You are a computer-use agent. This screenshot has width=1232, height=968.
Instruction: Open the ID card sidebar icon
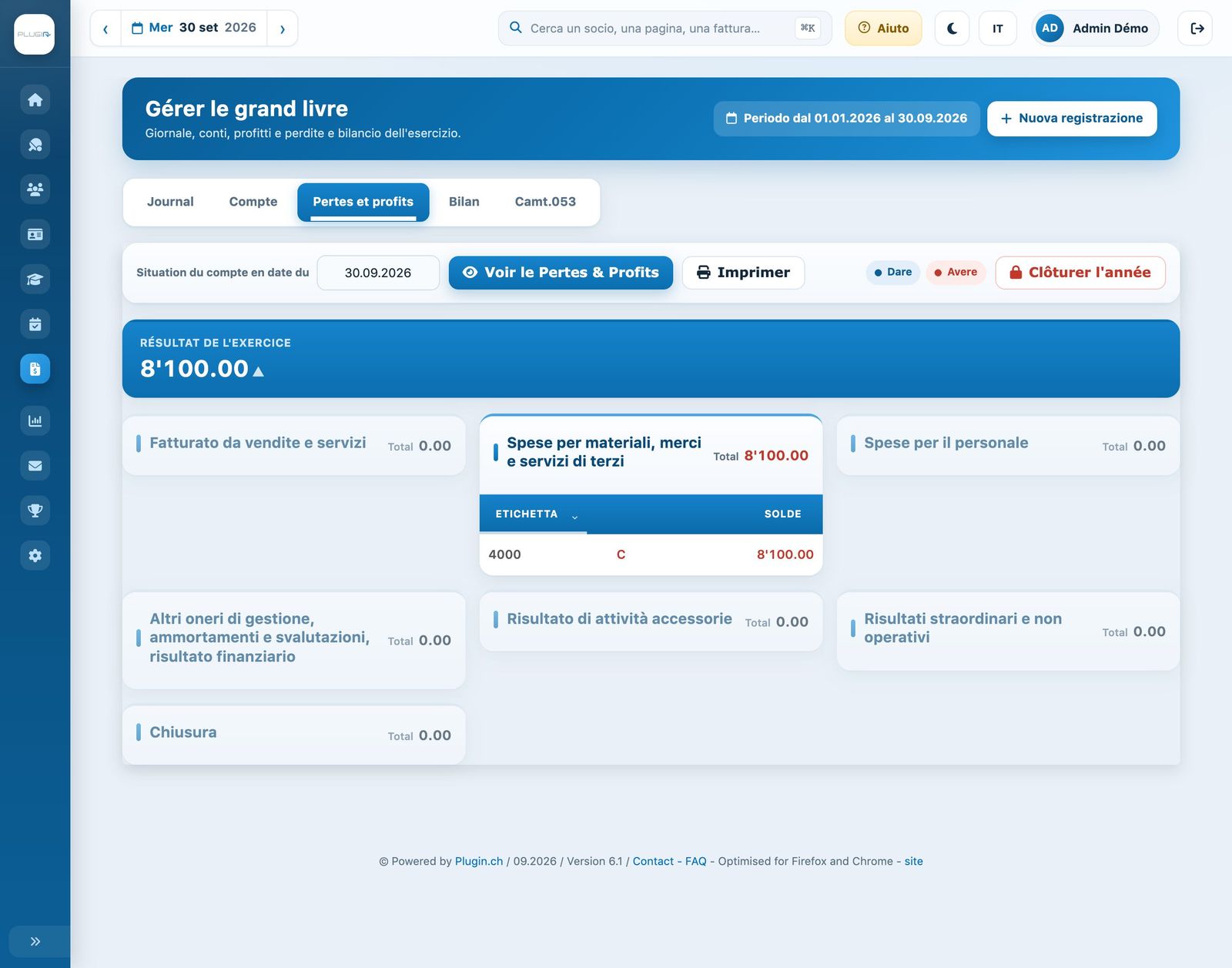(x=35, y=234)
